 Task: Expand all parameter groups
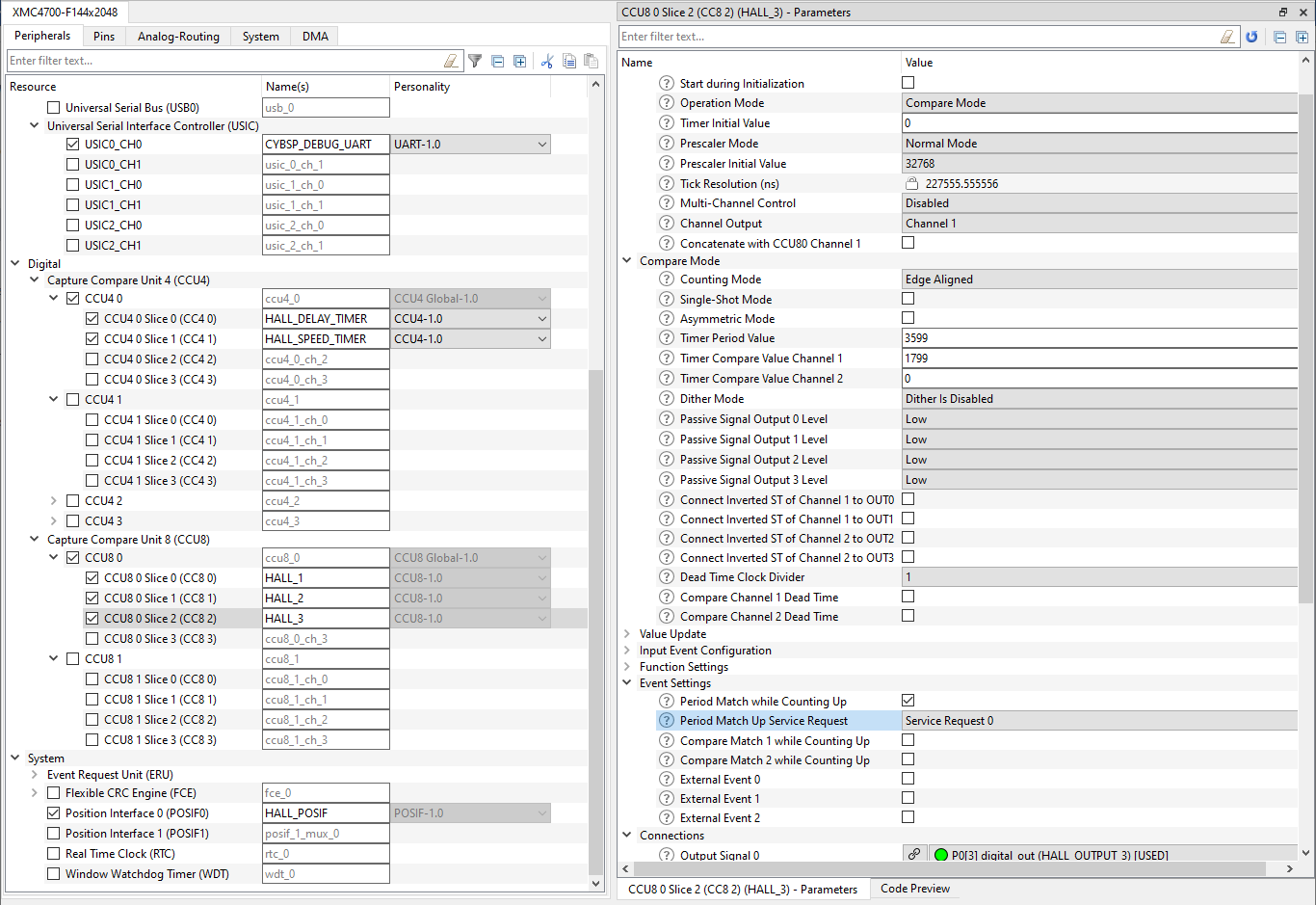pos(1303,37)
